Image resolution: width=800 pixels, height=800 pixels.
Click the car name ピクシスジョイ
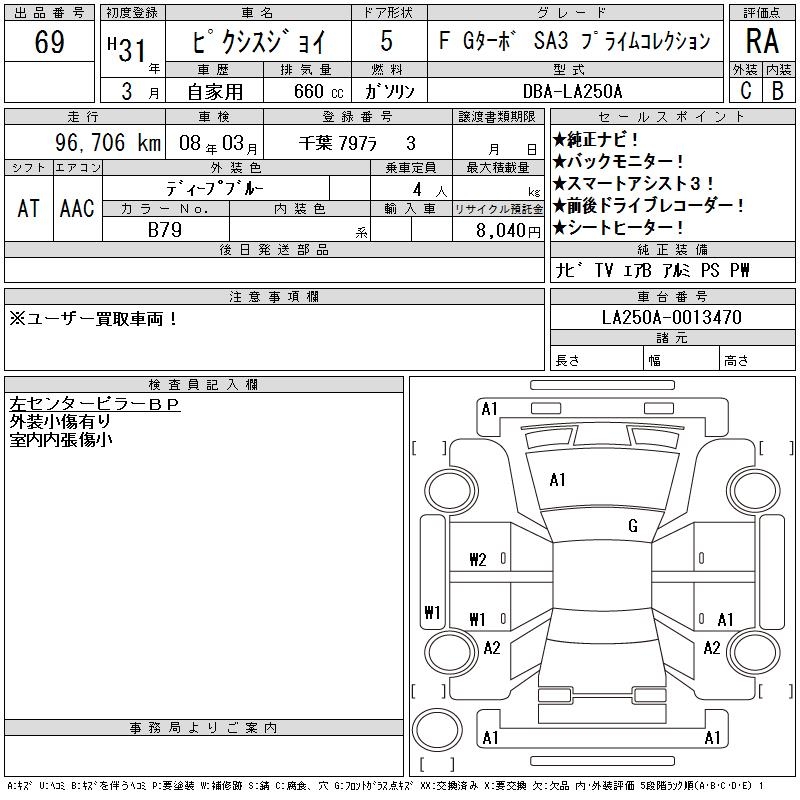click(x=258, y=42)
